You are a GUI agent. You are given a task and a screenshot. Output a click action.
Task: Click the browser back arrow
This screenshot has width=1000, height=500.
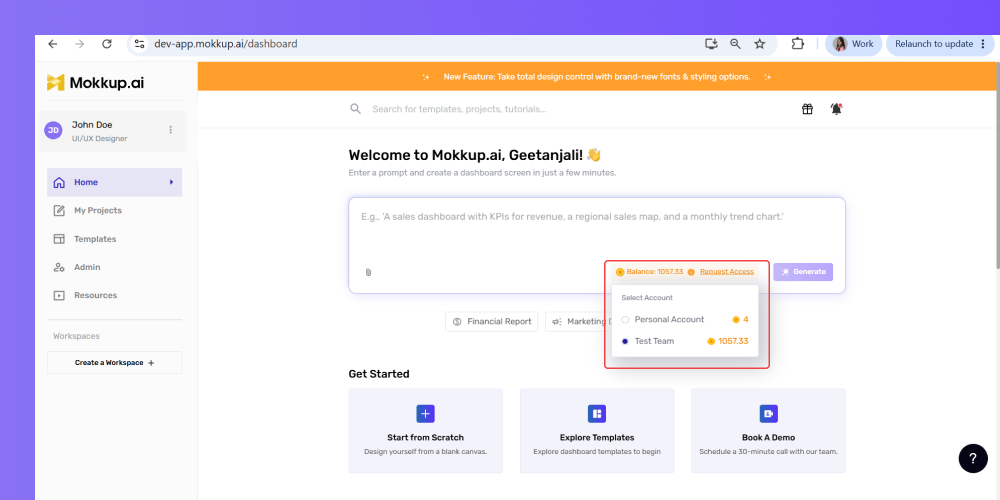click(x=52, y=44)
